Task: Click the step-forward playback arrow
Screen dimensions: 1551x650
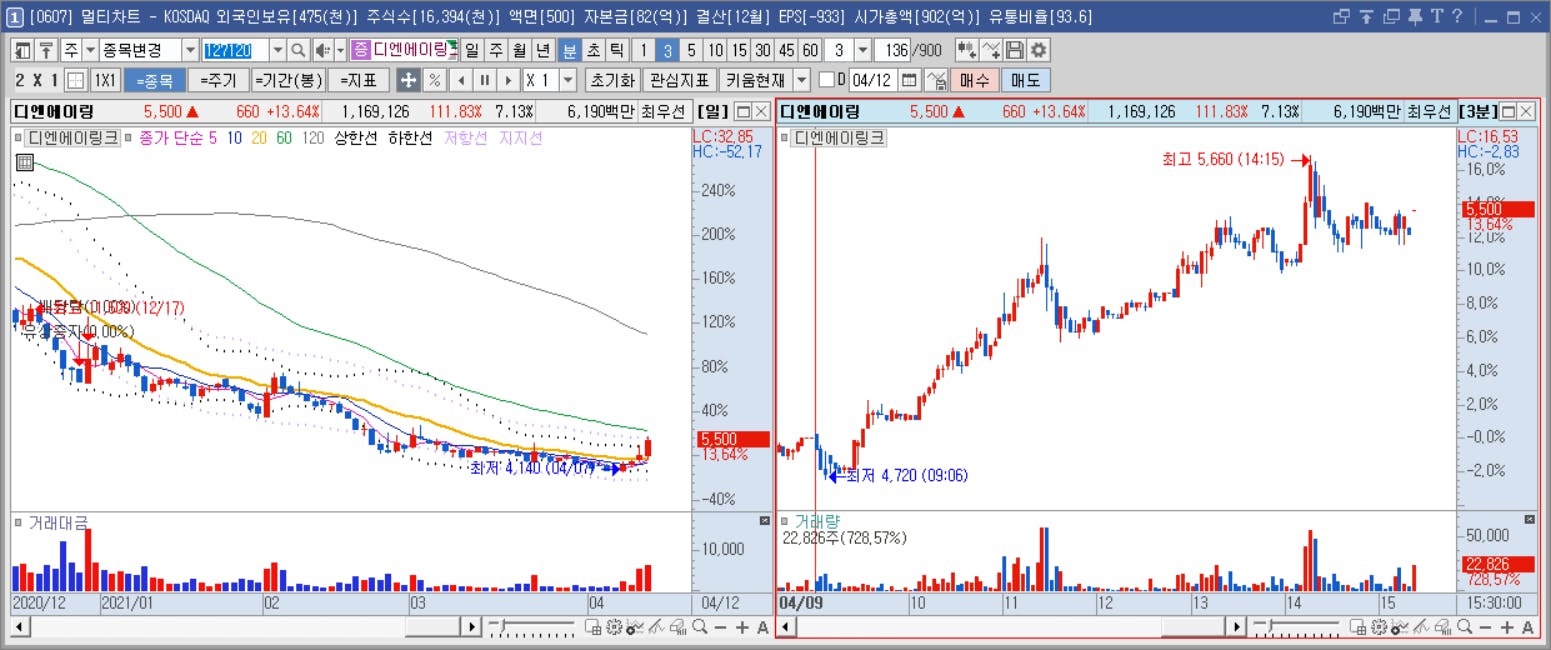Action: pos(508,81)
